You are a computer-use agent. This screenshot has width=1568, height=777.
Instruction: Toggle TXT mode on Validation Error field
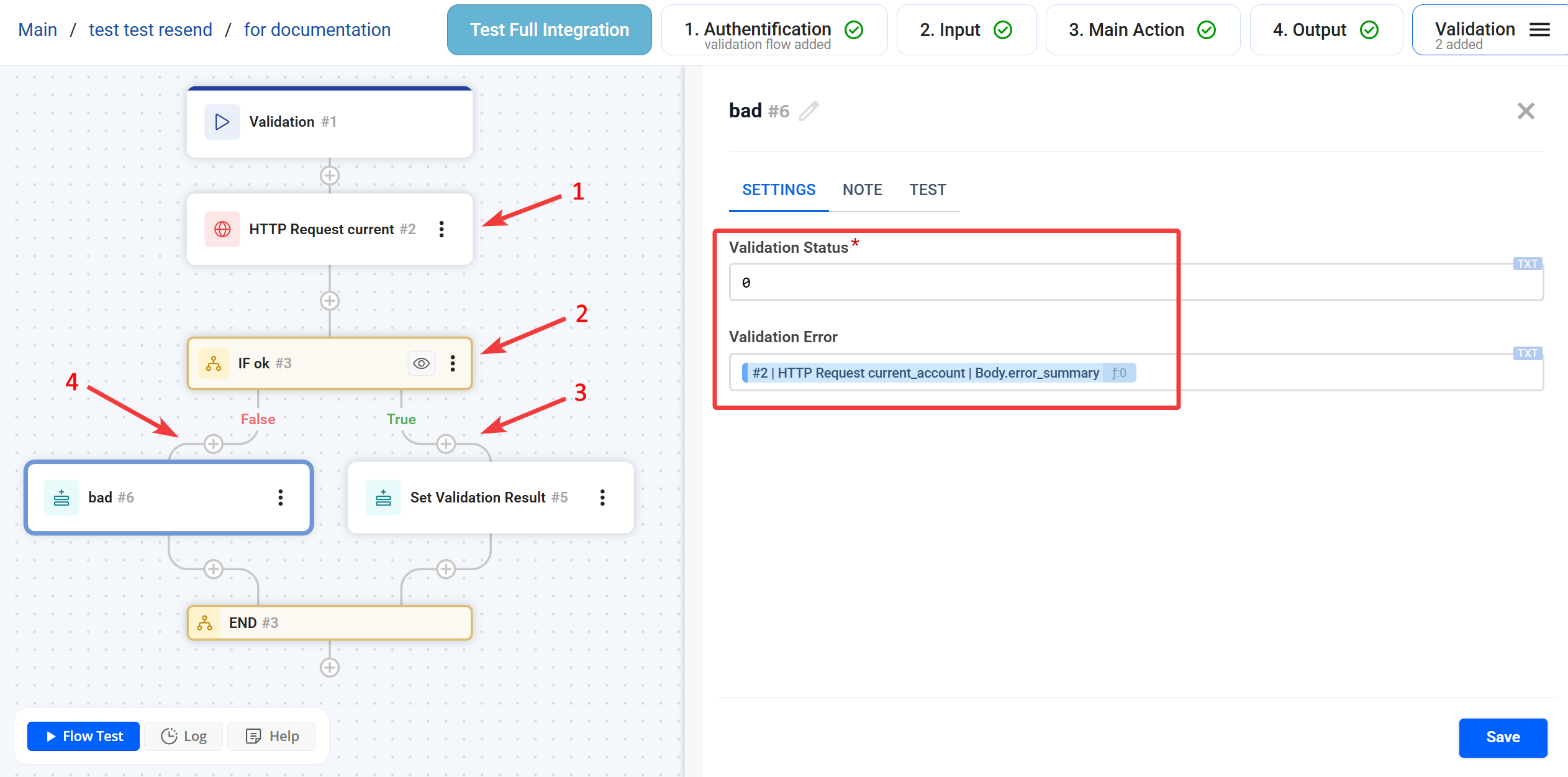pos(1527,353)
